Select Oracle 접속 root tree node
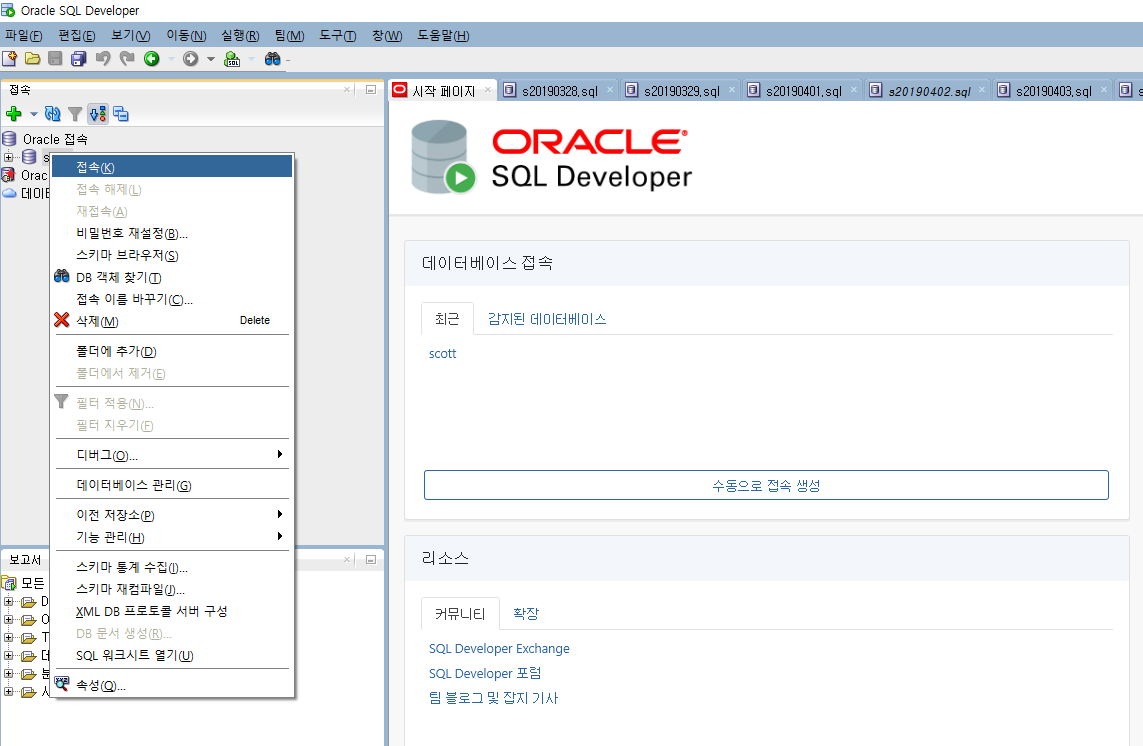Viewport: 1143px width, 746px height. pyautogui.click(x=55, y=139)
